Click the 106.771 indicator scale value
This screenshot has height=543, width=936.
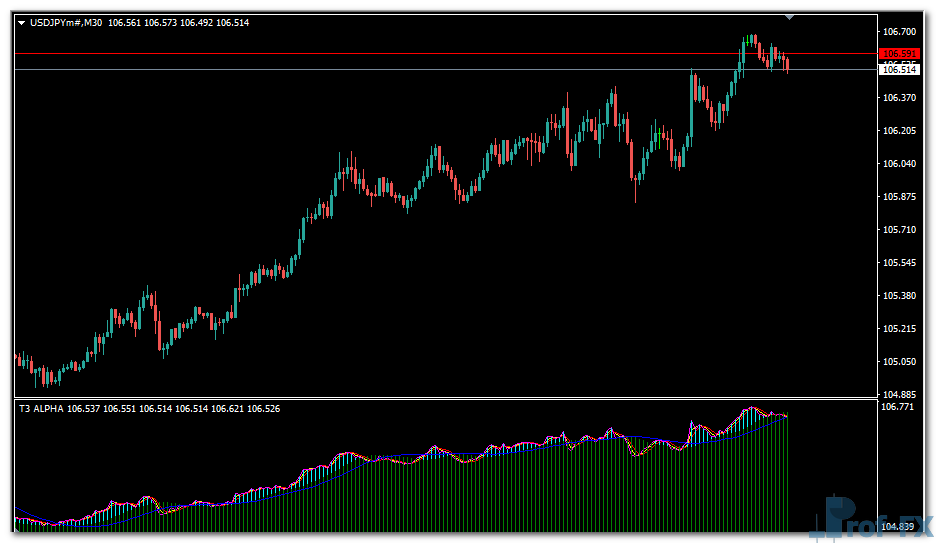pyautogui.click(x=899, y=408)
